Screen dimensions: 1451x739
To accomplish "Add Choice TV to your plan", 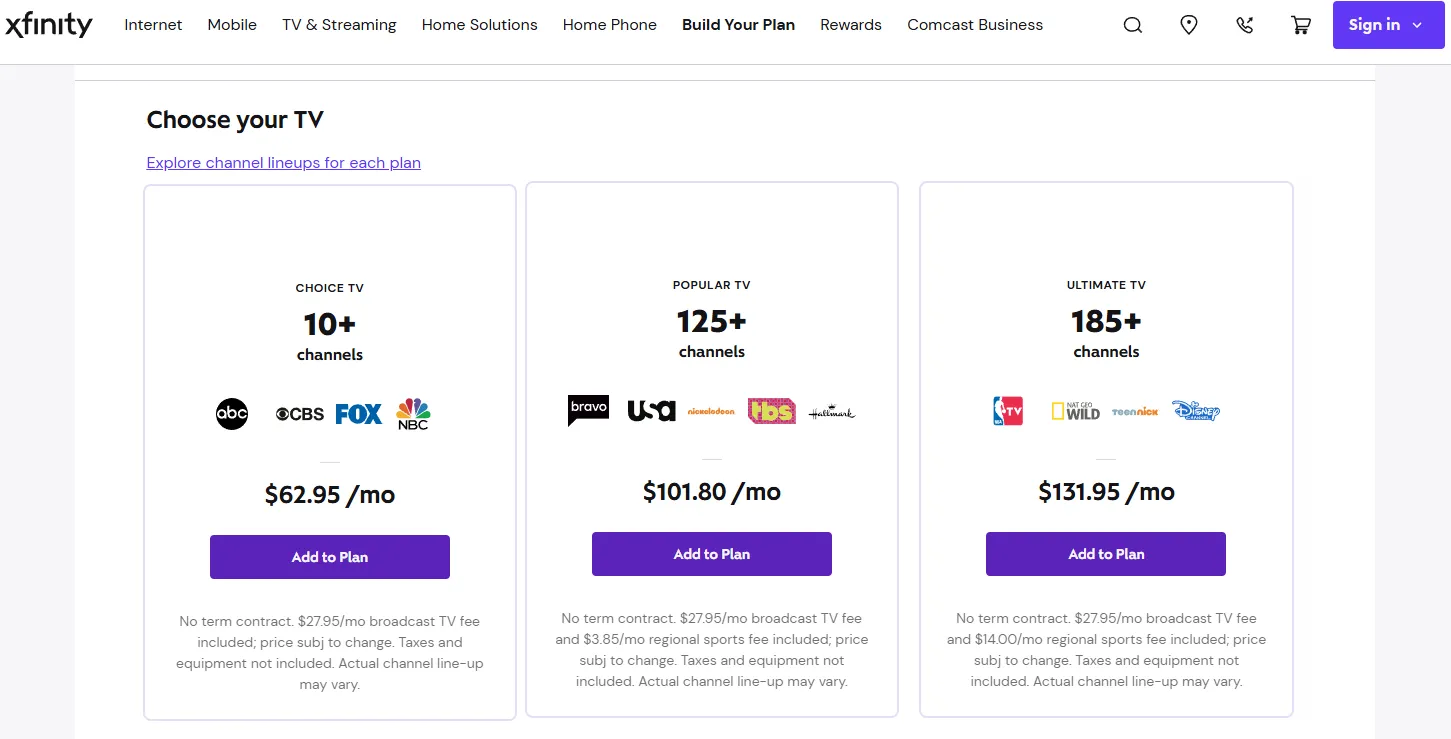I will click(329, 557).
